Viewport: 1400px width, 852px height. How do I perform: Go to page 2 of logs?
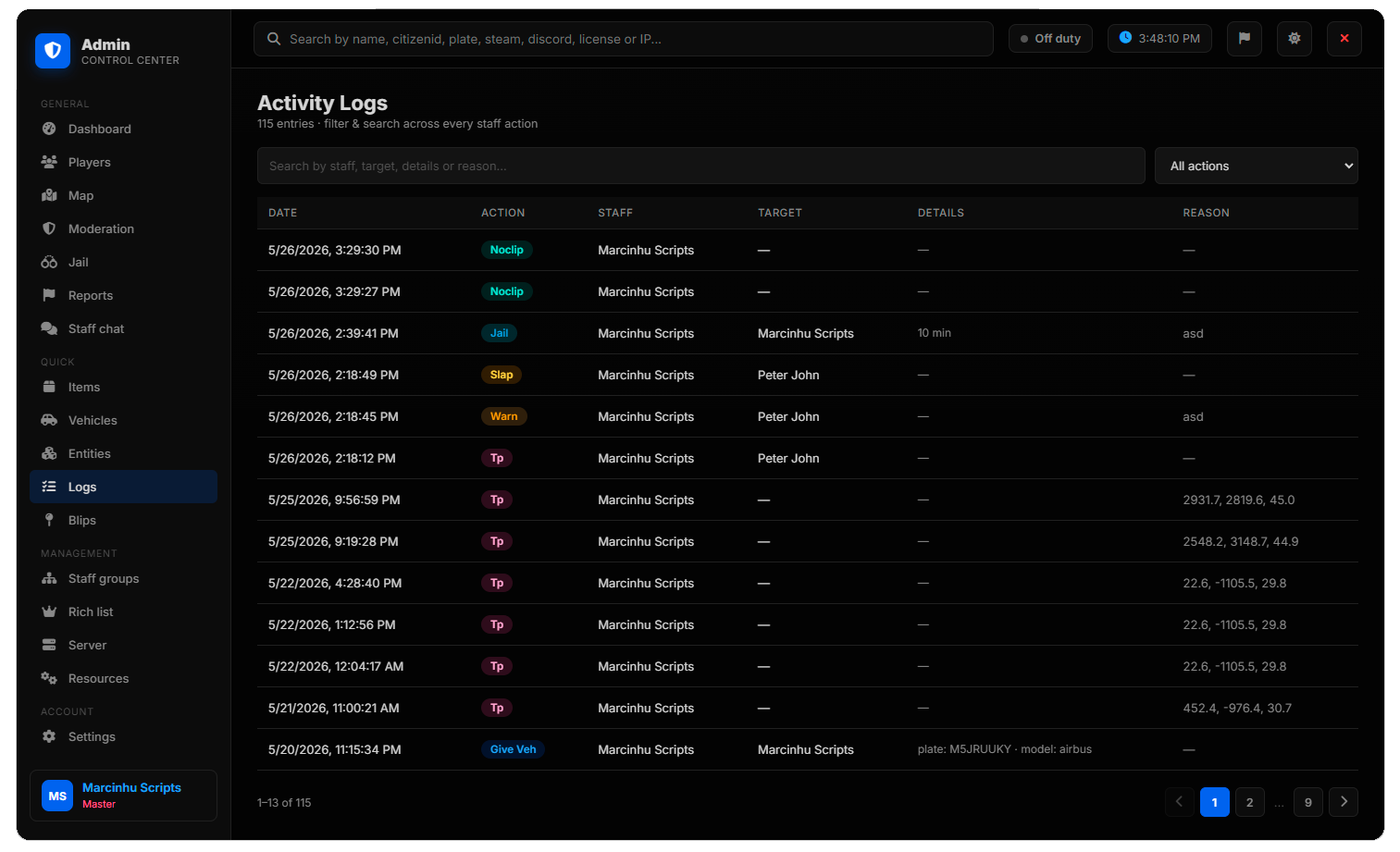pos(1249,802)
